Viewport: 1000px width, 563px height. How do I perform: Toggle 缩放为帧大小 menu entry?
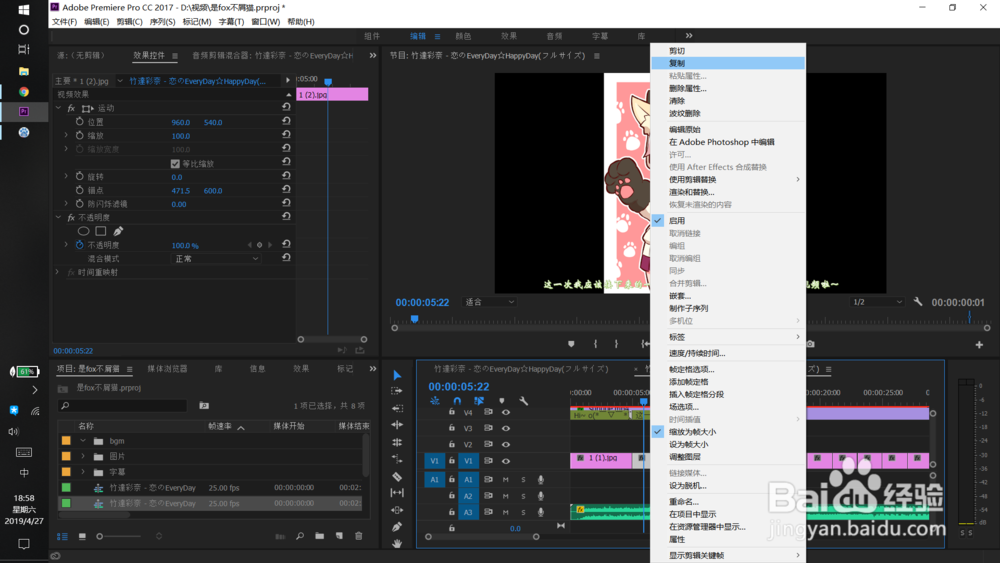coord(728,432)
